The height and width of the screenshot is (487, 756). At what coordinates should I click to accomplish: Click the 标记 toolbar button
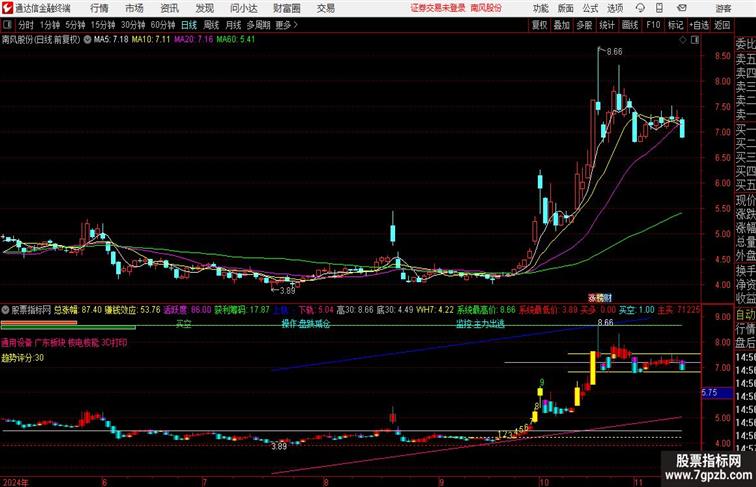(675, 25)
